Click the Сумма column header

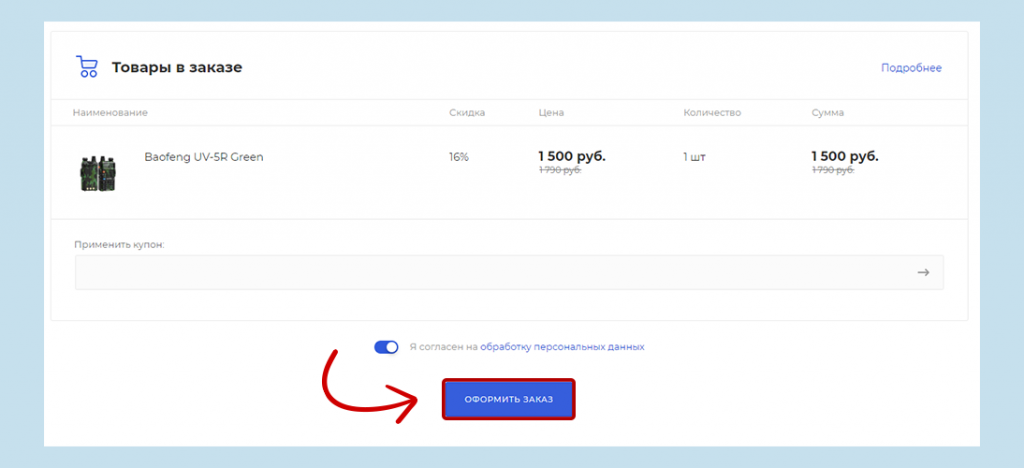828,113
